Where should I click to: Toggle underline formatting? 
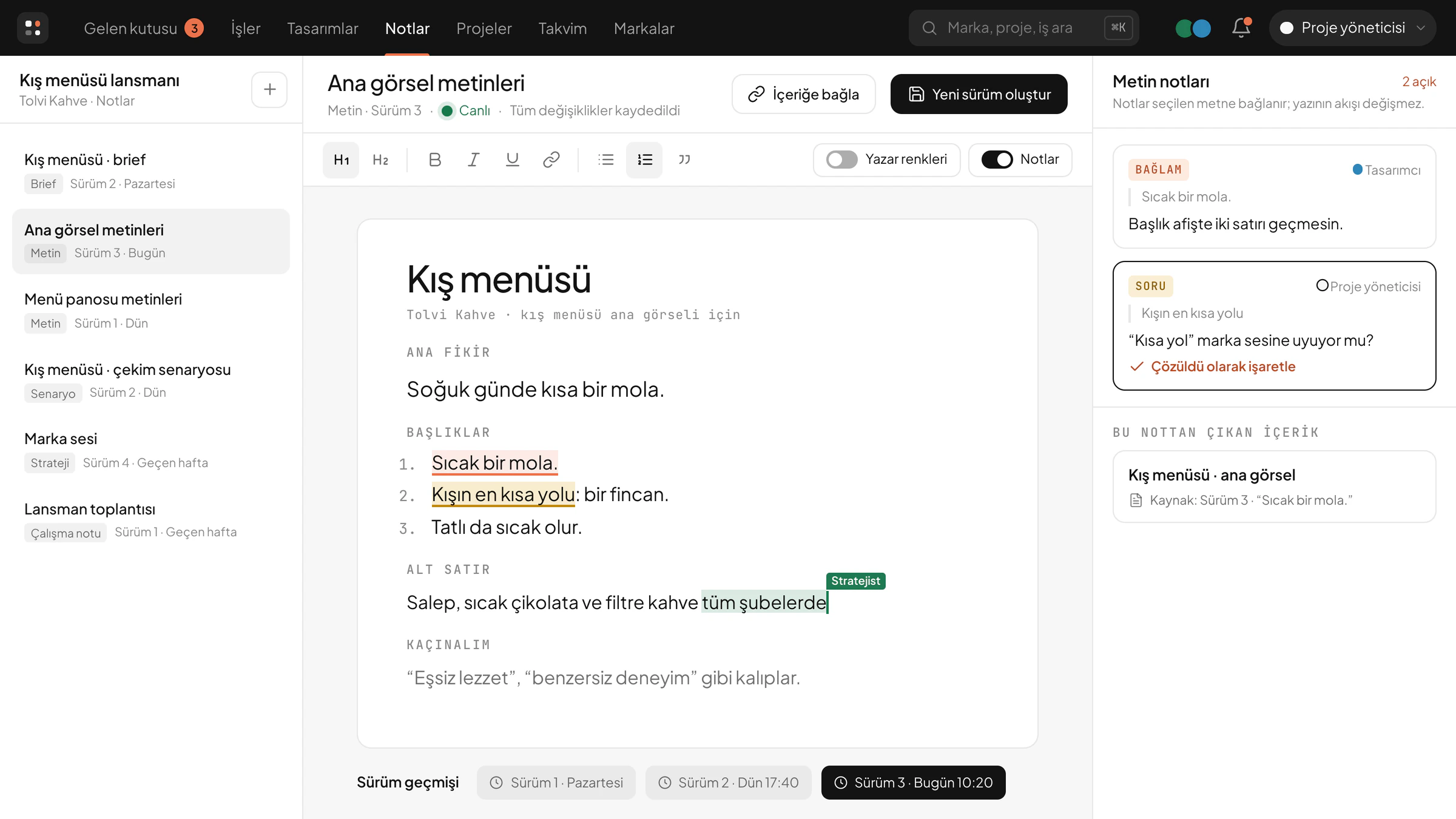tap(513, 160)
